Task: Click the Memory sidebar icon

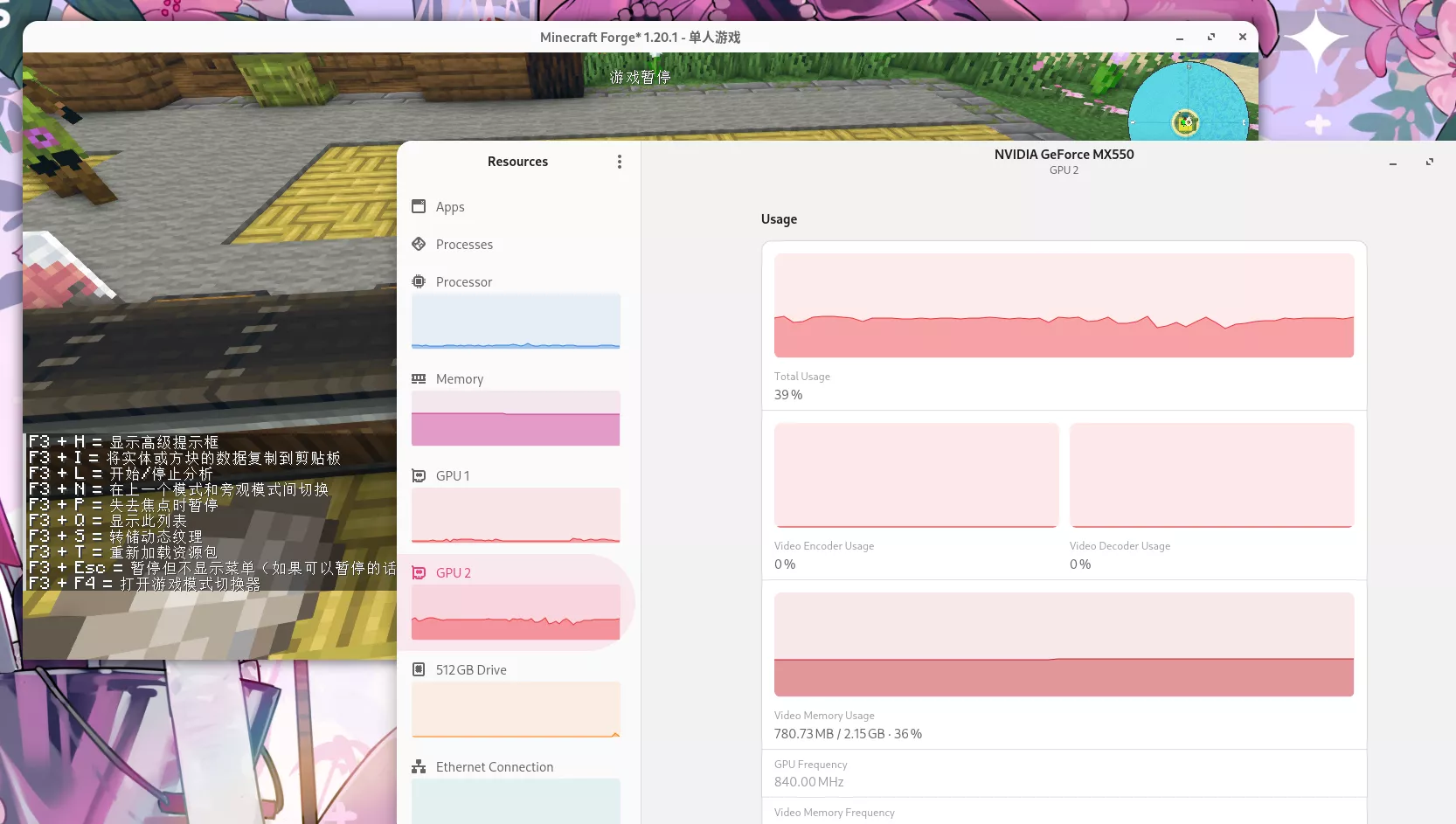Action: 419,378
